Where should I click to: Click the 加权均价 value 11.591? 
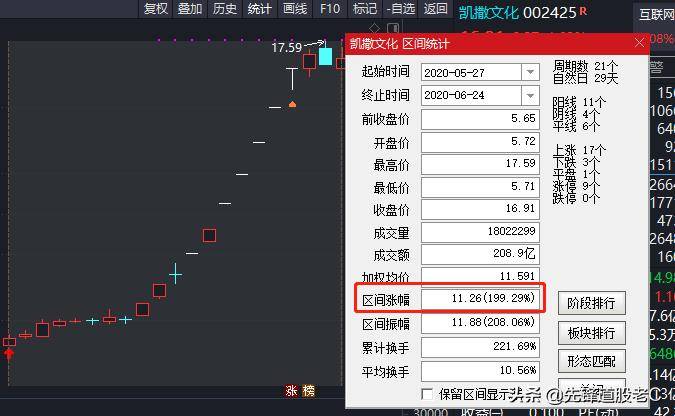480,276
